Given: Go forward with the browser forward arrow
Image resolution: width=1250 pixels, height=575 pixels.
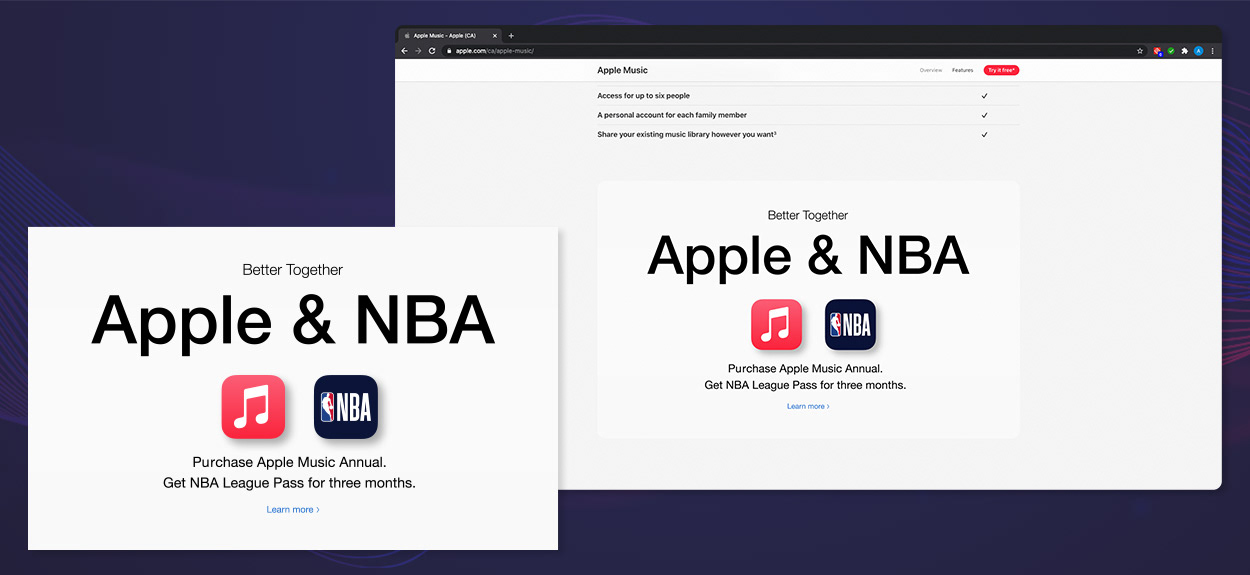Looking at the screenshot, I should tap(418, 51).
